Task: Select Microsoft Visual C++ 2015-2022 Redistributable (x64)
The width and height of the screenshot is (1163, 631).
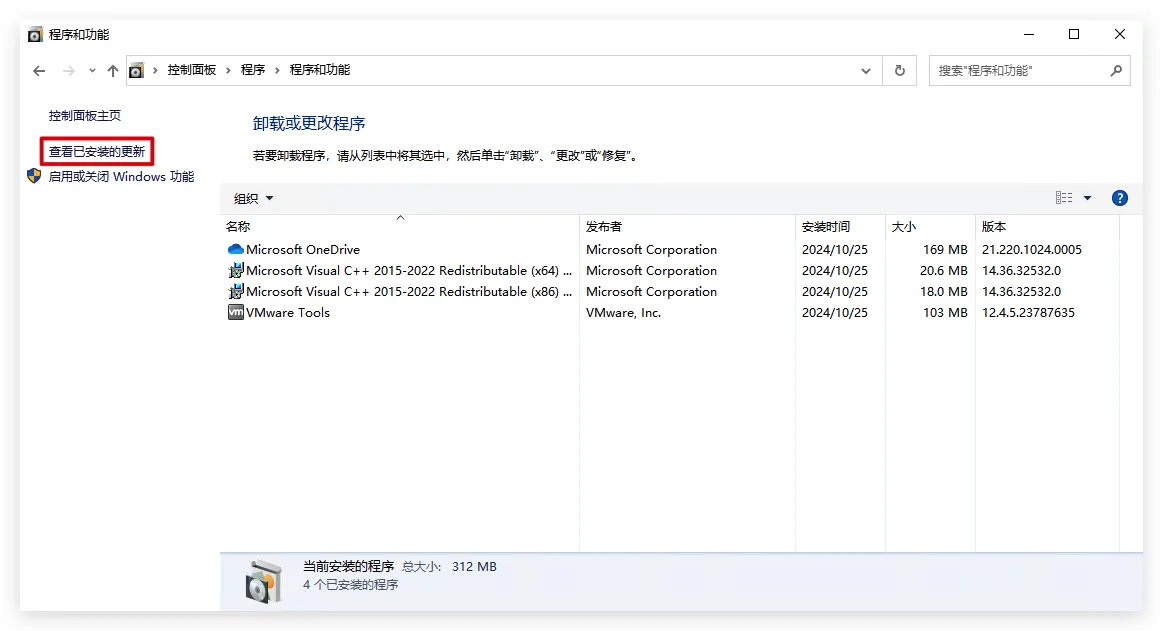Action: [x=409, y=271]
